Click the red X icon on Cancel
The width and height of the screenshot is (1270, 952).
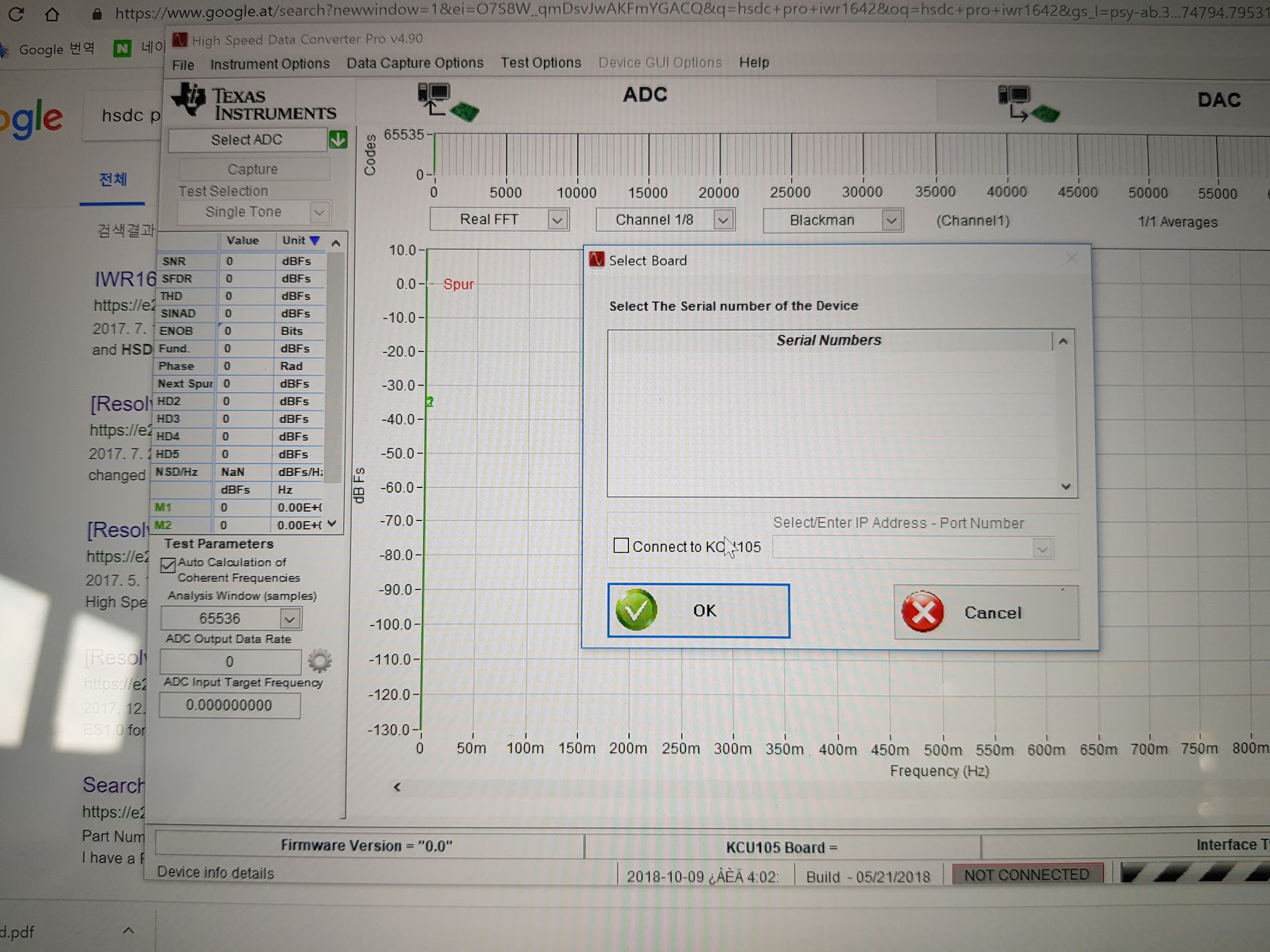pyautogui.click(x=923, y=611)
